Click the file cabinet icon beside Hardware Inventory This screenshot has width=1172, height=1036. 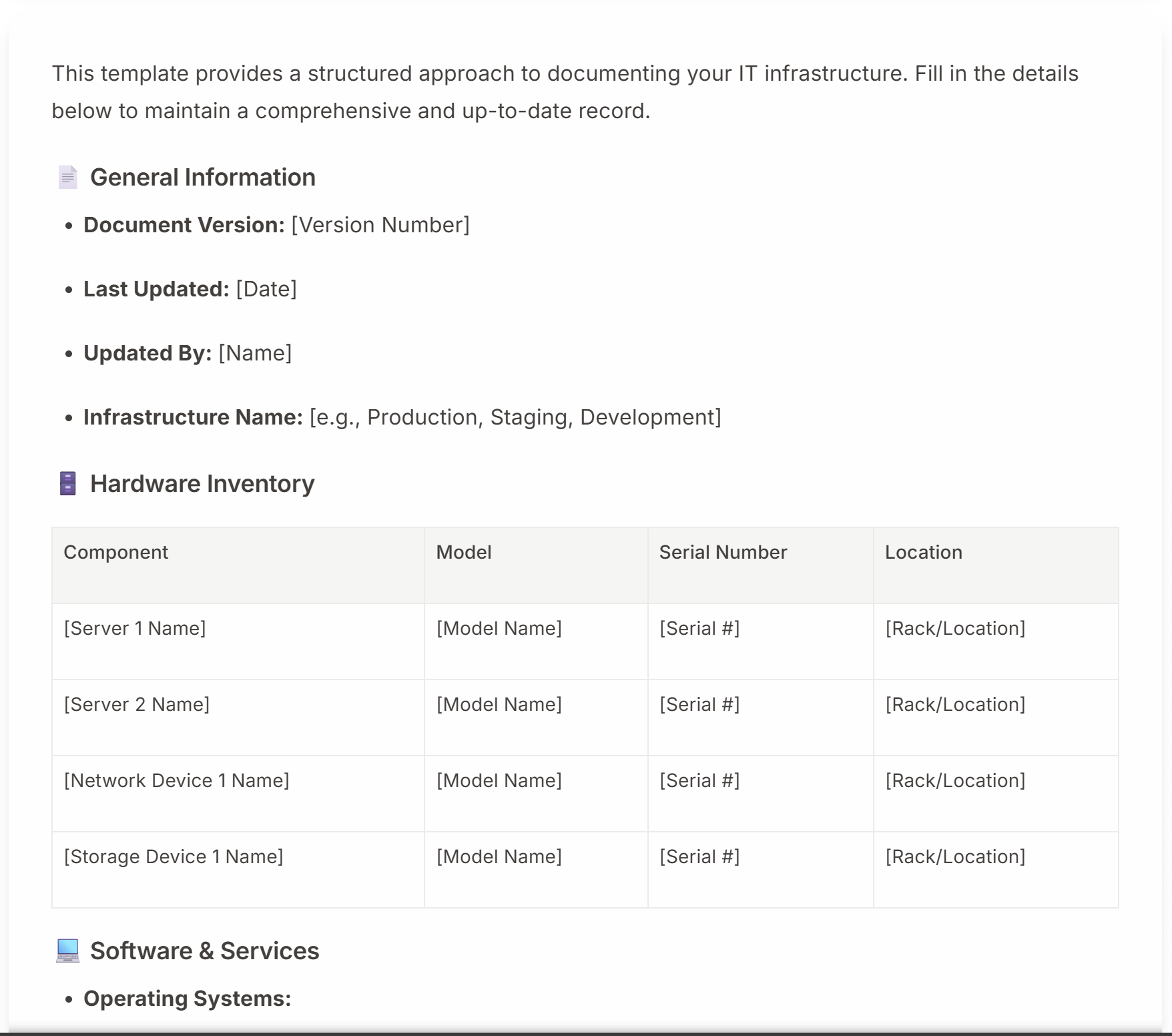coord(67,484)
